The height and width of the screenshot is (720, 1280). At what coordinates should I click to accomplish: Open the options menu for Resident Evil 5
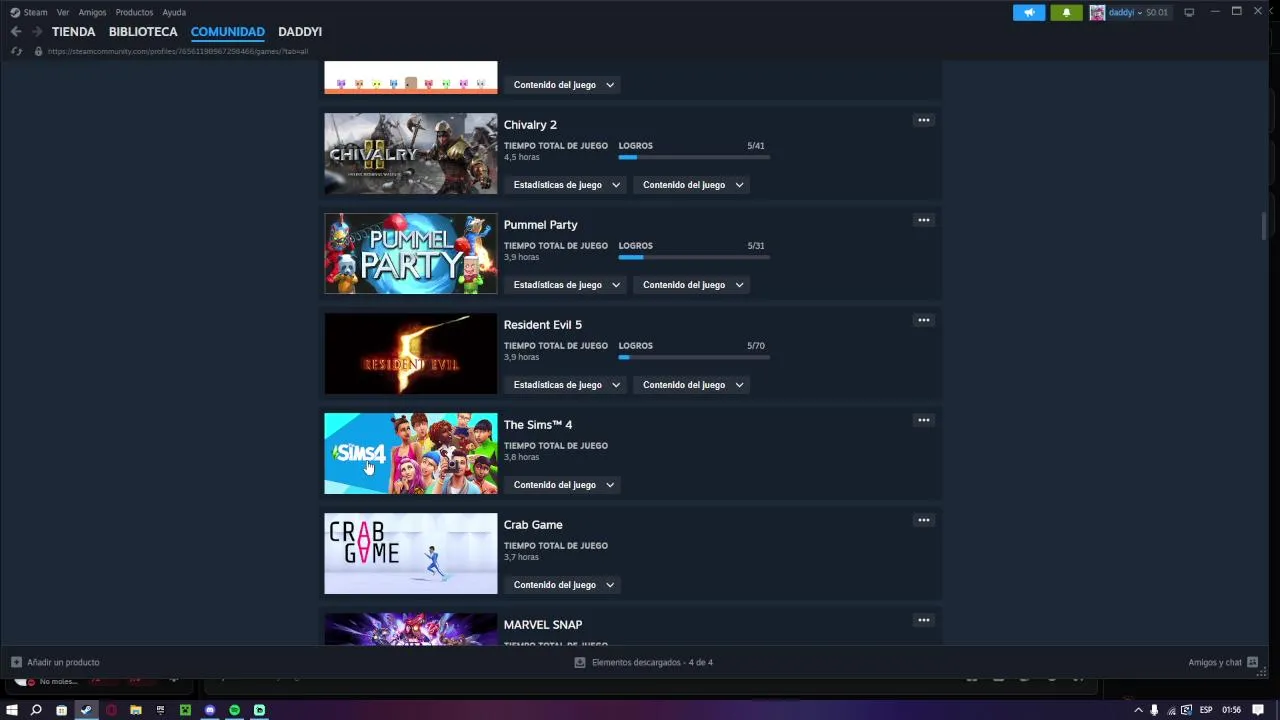tap(924, 320)
